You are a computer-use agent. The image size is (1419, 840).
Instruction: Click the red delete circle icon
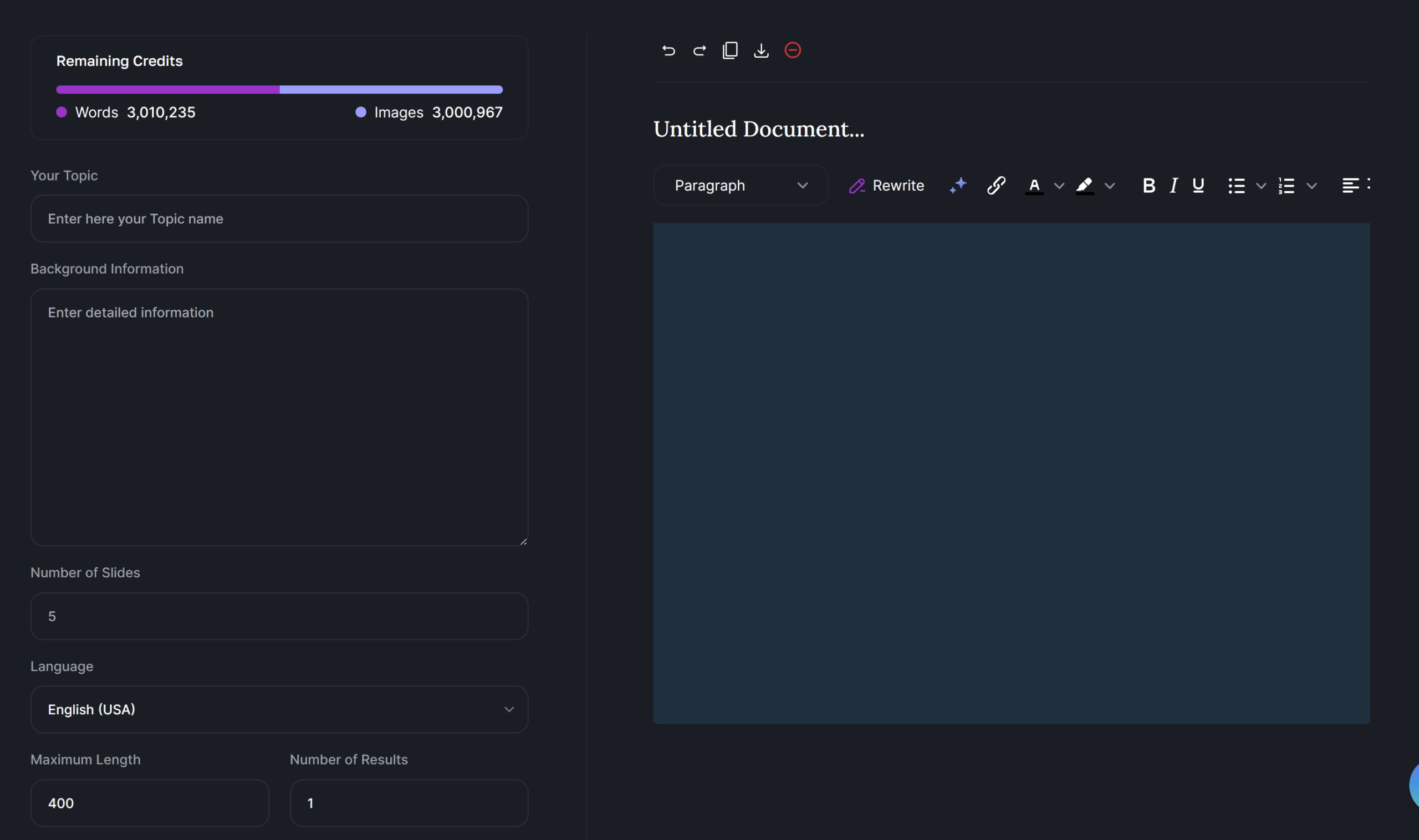click(792, 50)
